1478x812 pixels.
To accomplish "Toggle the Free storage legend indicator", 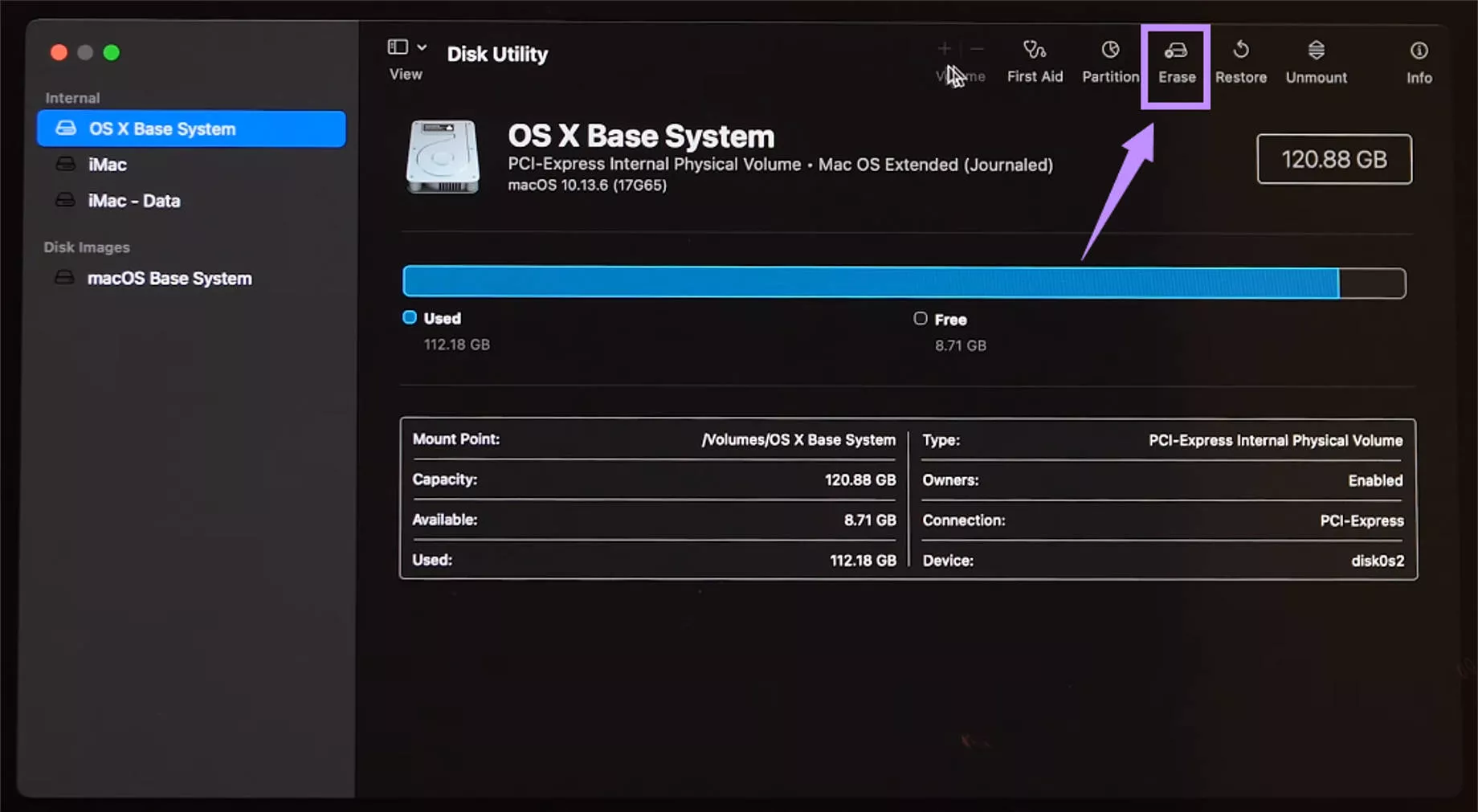I will click(919, 318).
